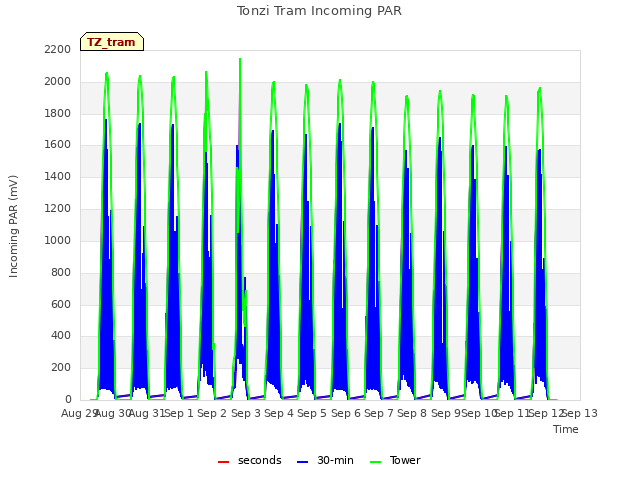640x480 pixels.
Task: Click the TZ_tram label box
Action: [x=112, y=42]
